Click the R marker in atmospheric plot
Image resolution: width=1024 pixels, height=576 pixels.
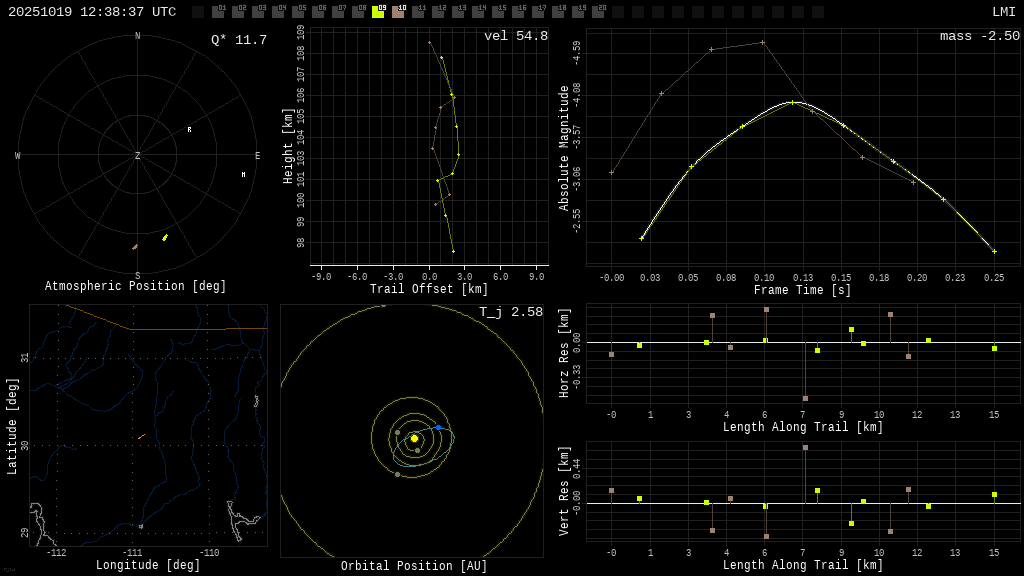[189, 129]
